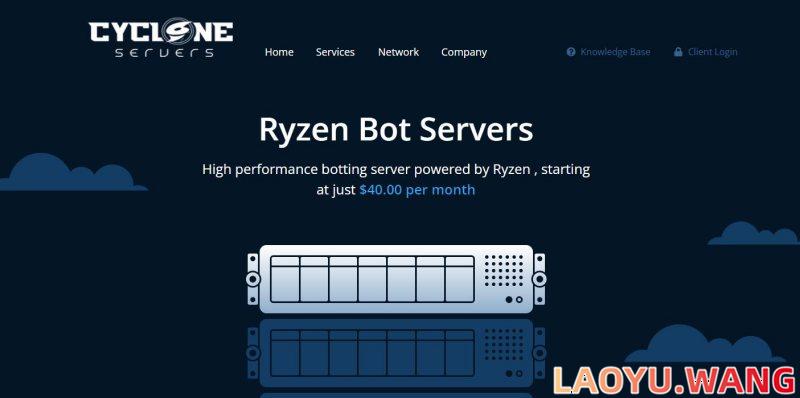Open the Home menu item
The width and height of the screenshot is (800, 398).
click(x=279, y=52)
